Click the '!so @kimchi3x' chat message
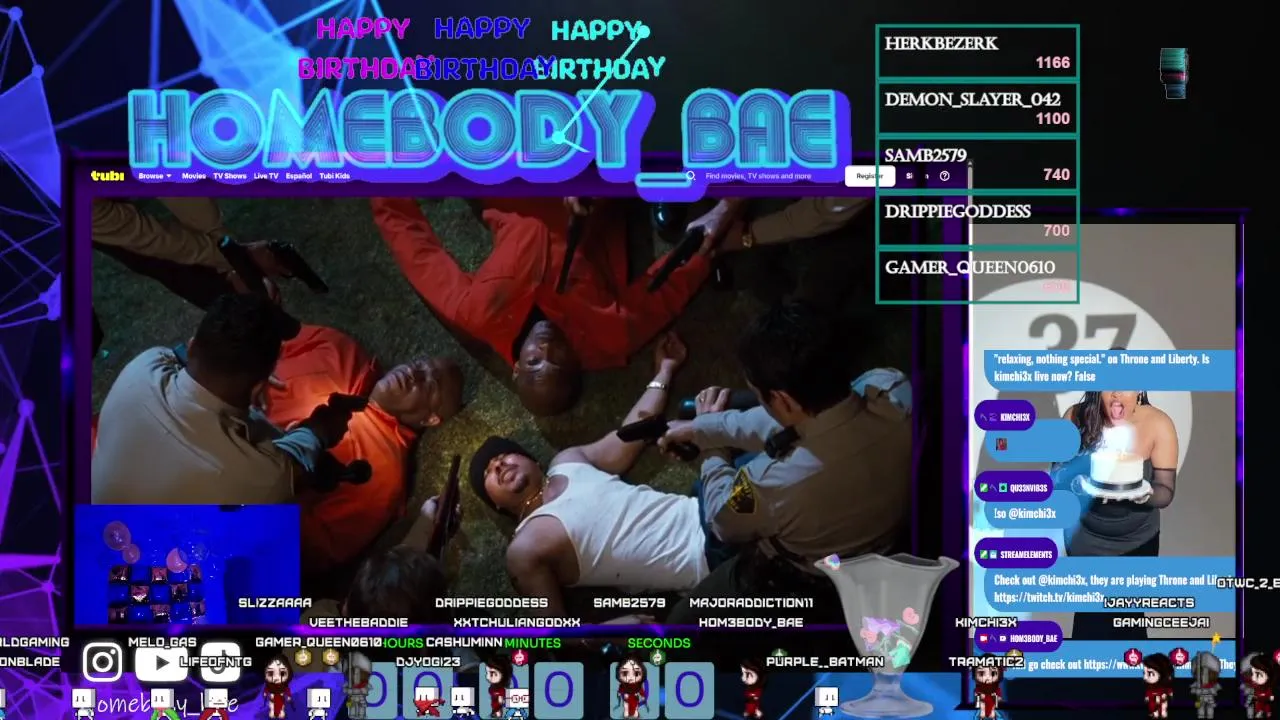 click(1025, 513)
